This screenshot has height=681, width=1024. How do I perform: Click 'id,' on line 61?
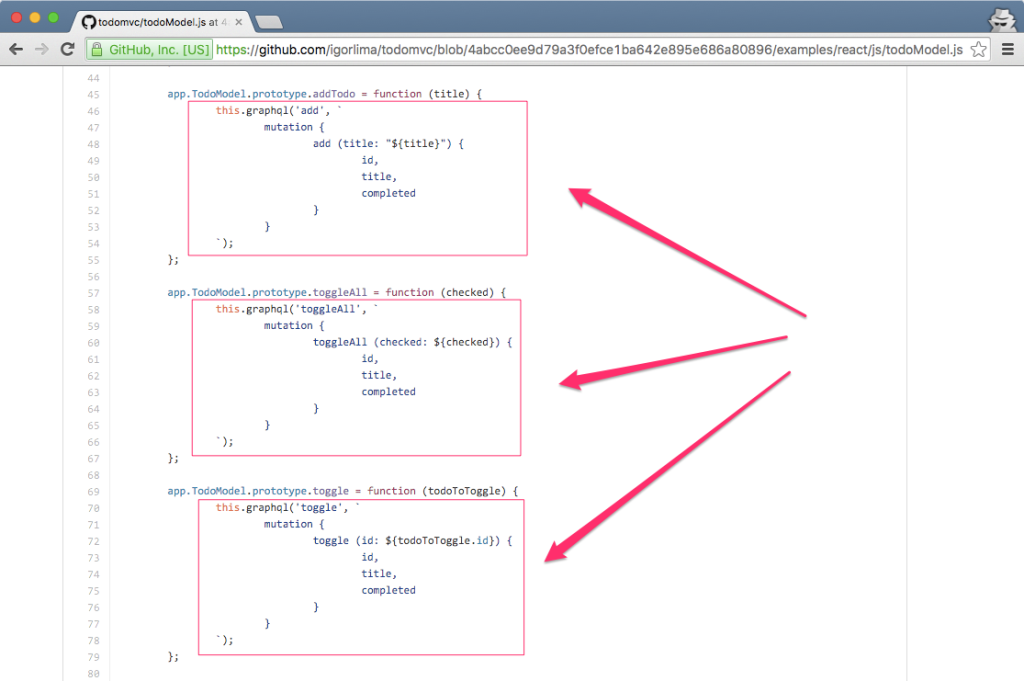pos(370,359)
